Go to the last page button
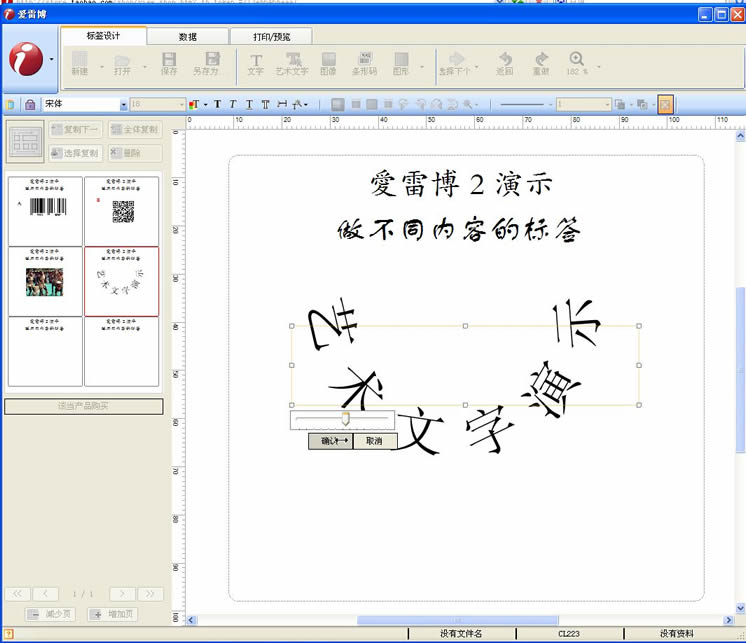746x643 pixels. coord(150,594)
